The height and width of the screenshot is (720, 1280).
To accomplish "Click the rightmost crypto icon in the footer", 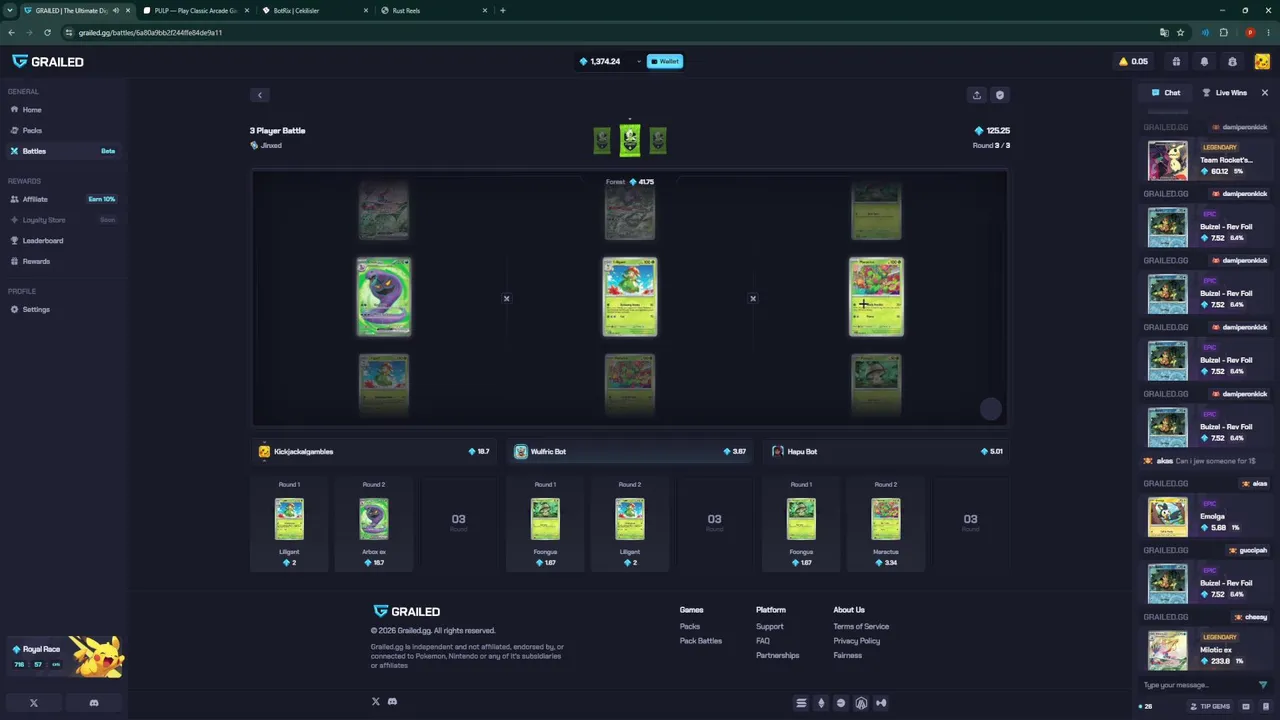I will (881, 703).
